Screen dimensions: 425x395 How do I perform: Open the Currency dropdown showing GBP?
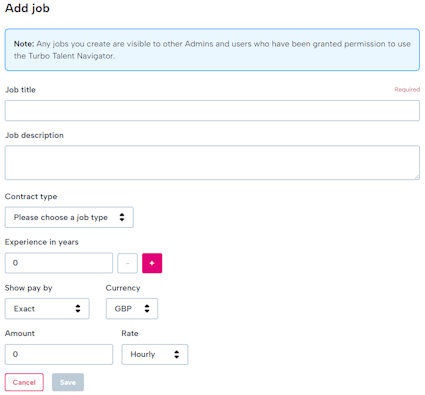(x=132, y=309)
